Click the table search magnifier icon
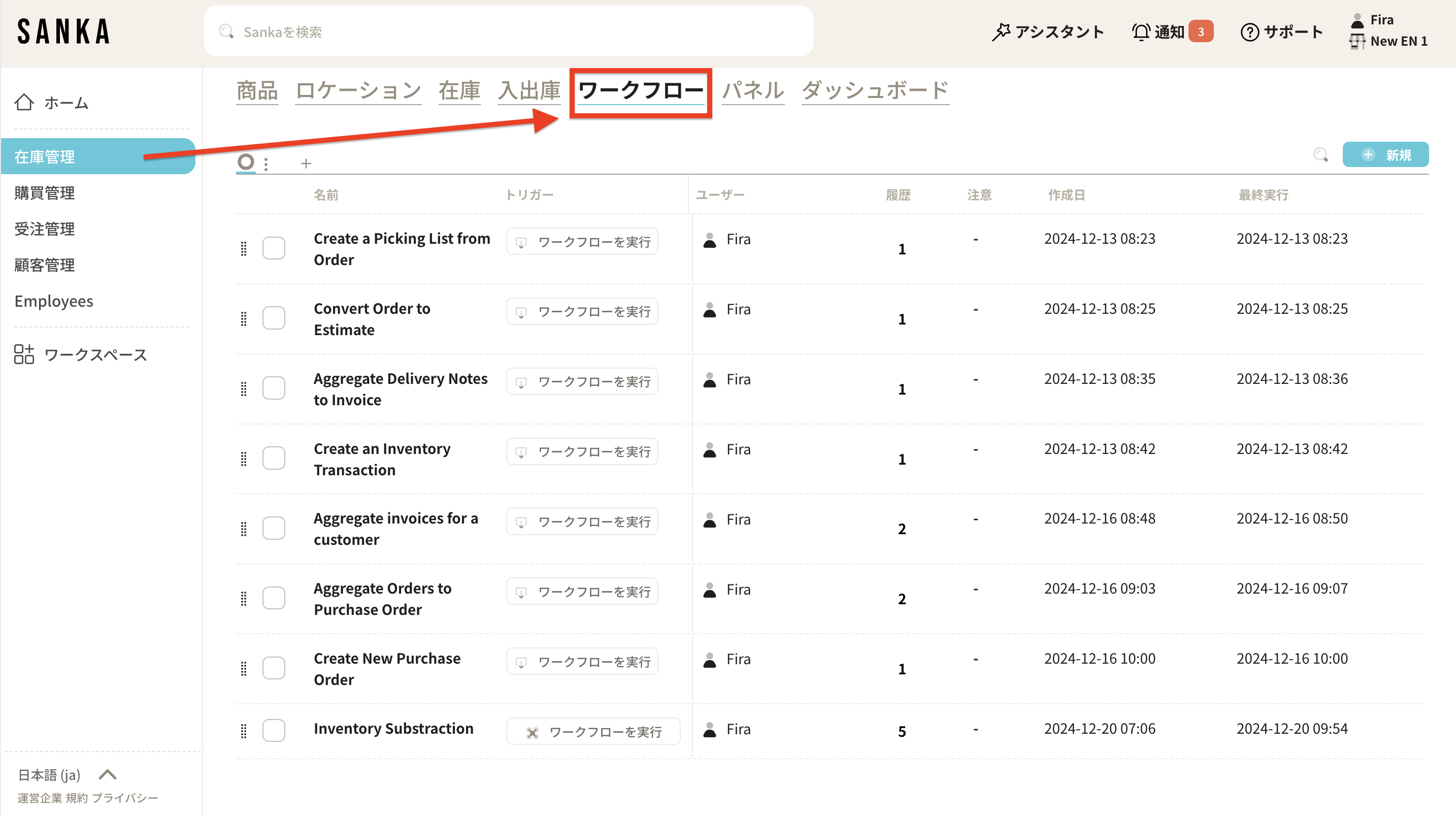This screenshot has width=1456, height=816. click(x=1320, y=154)
